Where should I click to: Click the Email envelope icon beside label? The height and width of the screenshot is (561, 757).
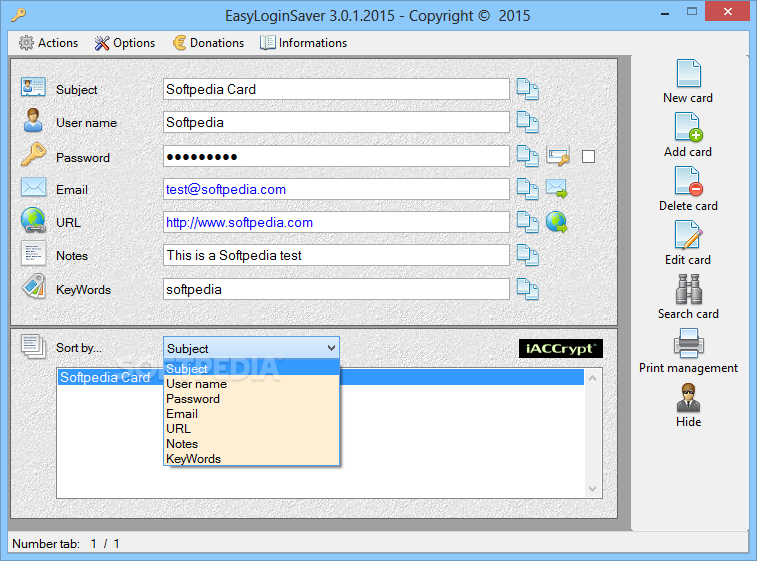[33, 187]
